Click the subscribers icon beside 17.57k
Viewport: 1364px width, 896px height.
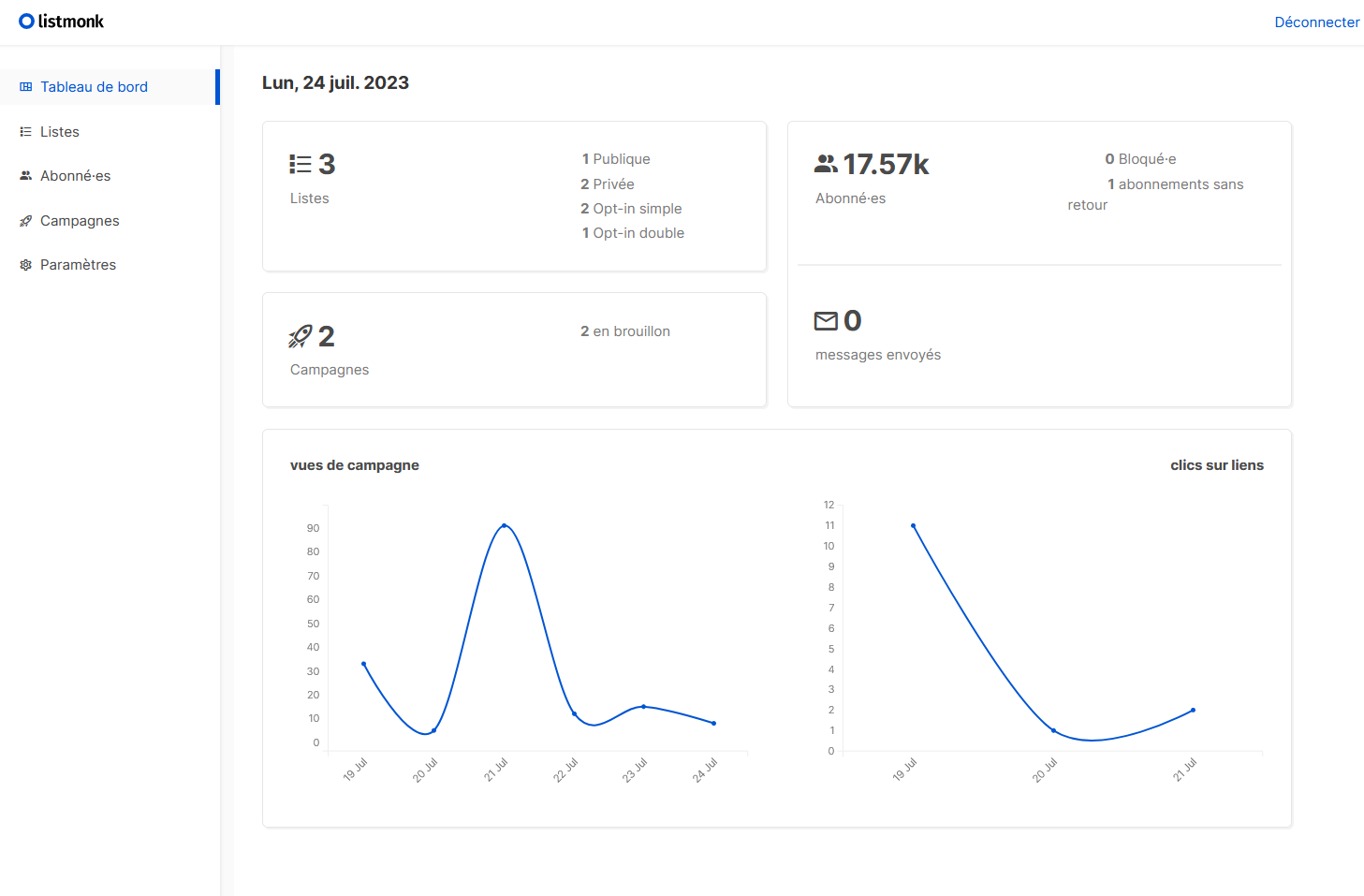click(x=826, y=165)
